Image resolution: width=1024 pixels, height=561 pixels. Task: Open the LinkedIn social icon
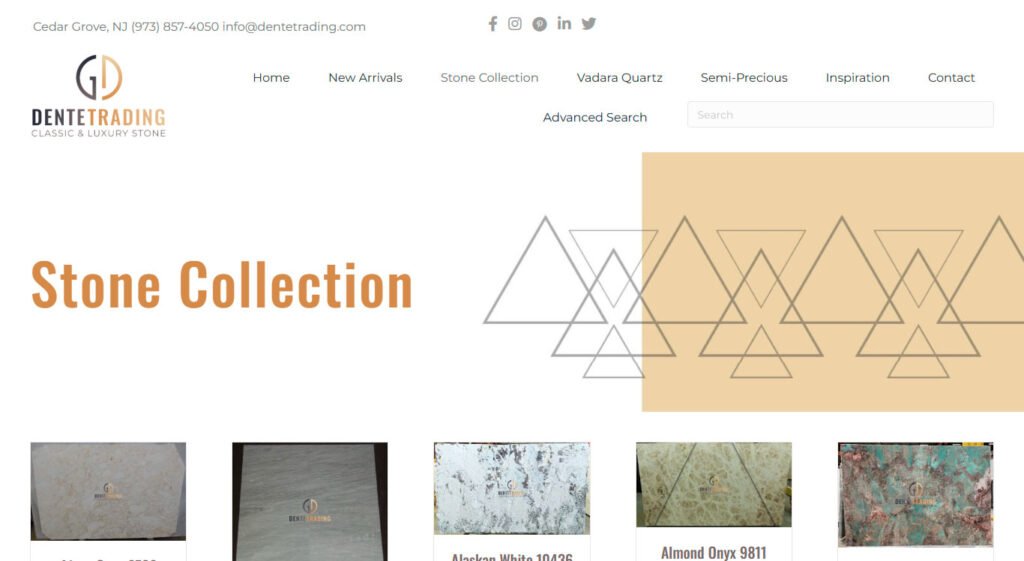[x=564, y=24]
